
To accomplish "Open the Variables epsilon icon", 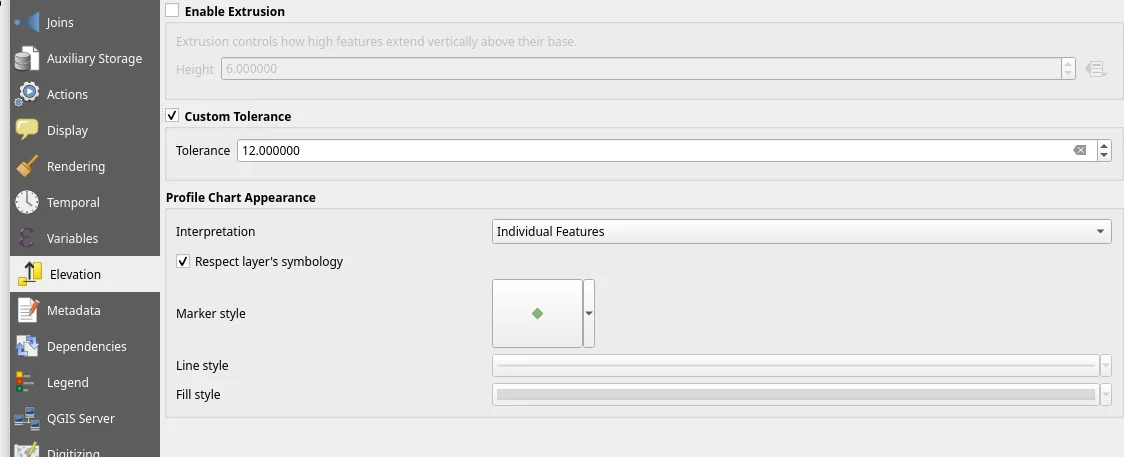I will (27, 239).
